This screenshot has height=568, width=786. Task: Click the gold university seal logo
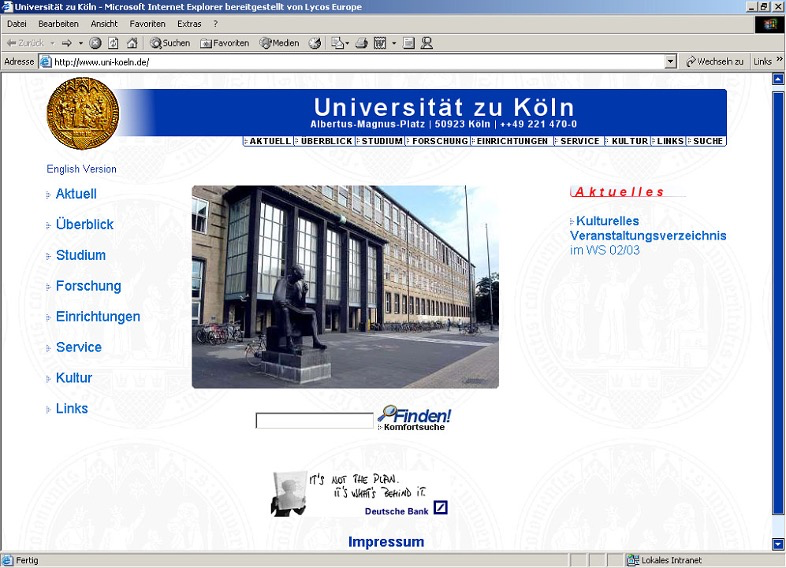(x=83, y=113)
